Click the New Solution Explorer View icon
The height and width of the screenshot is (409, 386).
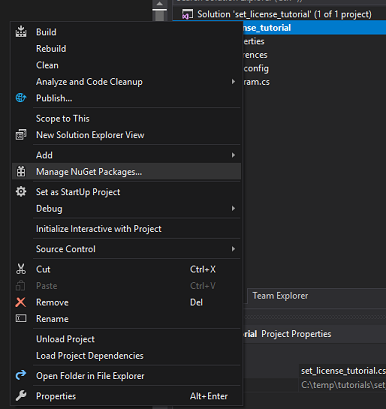21,135
